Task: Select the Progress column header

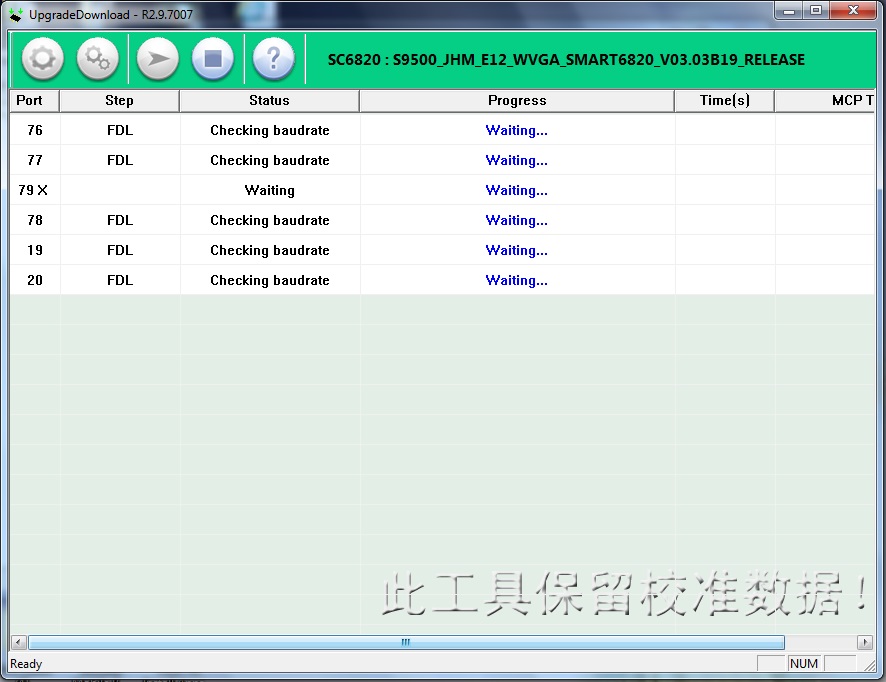Action: tap(517, 101)
